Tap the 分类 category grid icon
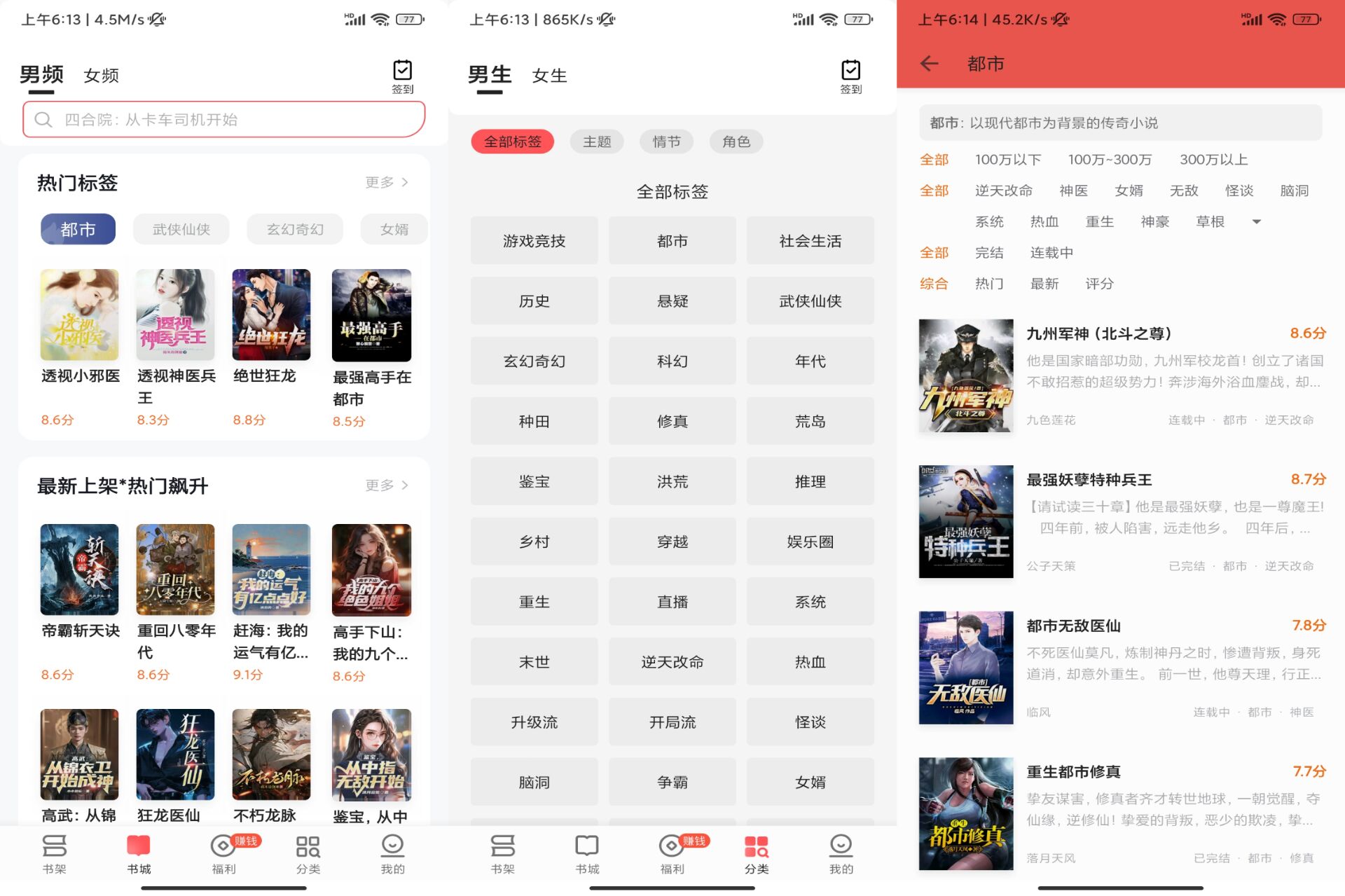 point(308,853)
